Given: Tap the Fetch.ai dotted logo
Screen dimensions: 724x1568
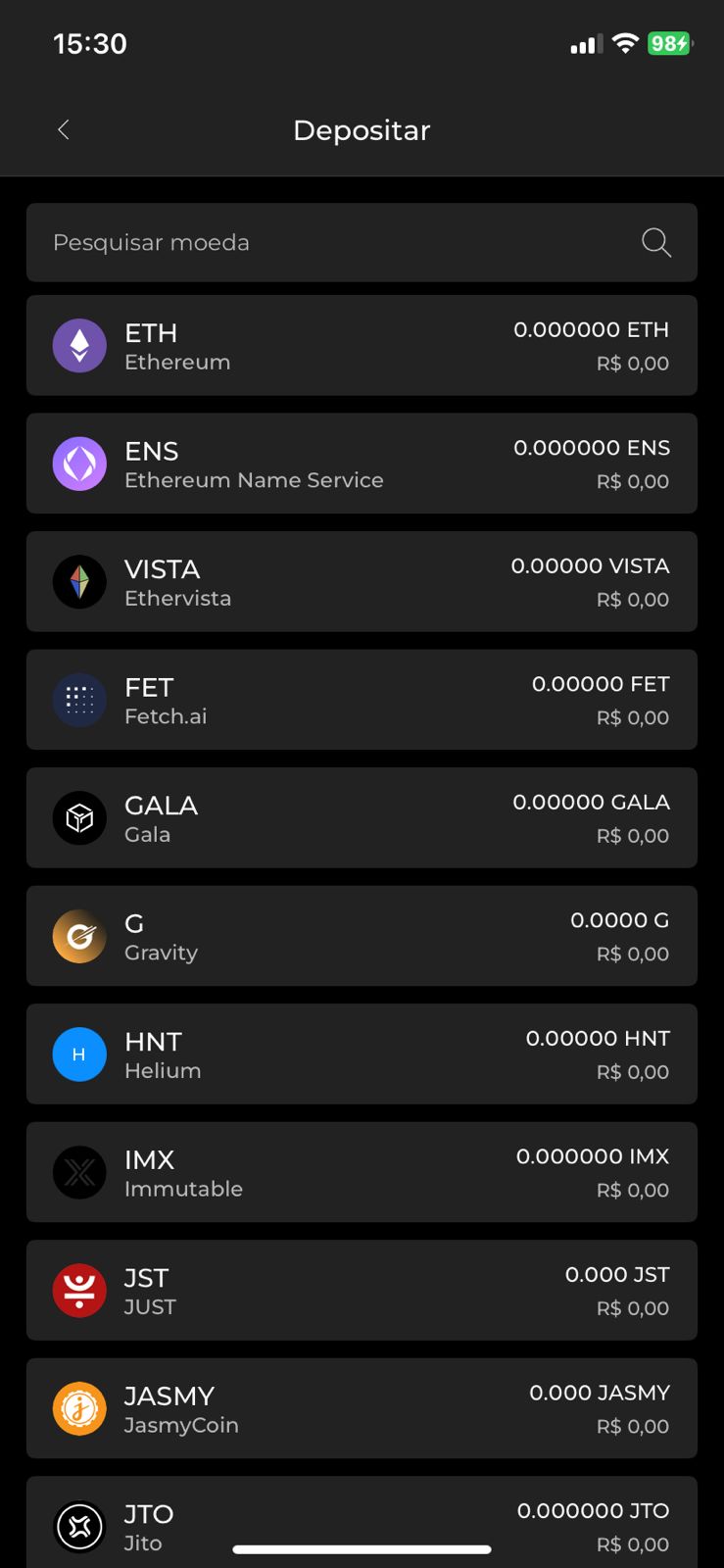Looking at the screenshot, I should [79, 700].
